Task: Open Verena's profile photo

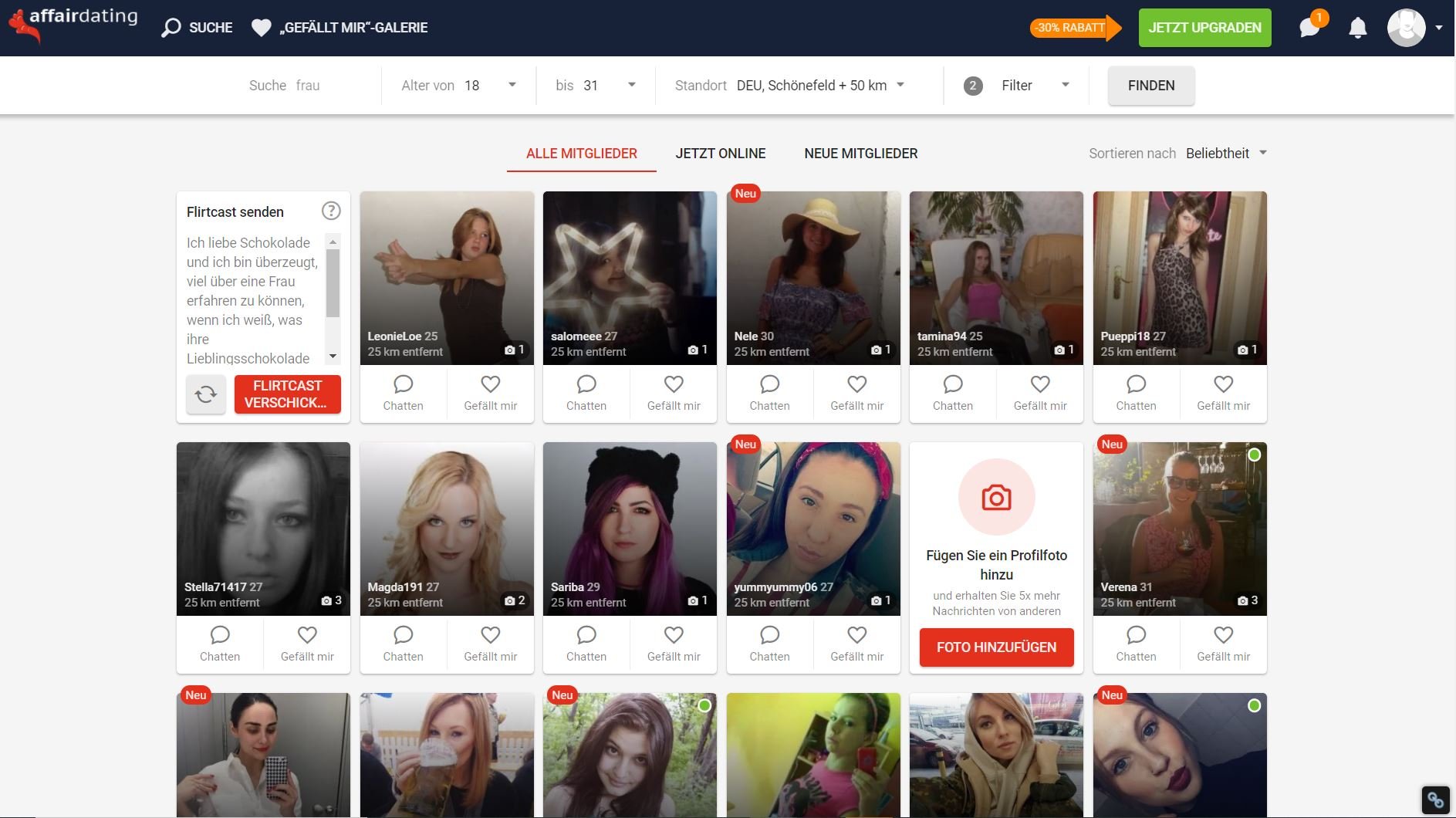Action: coord(1180,529)
